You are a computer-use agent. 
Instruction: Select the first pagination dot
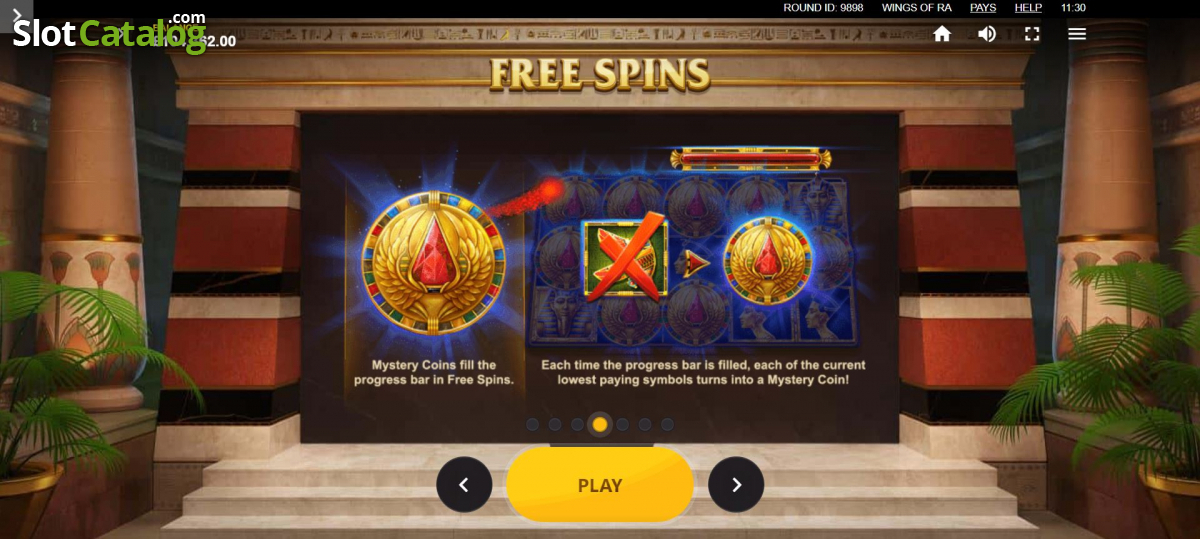532,424
